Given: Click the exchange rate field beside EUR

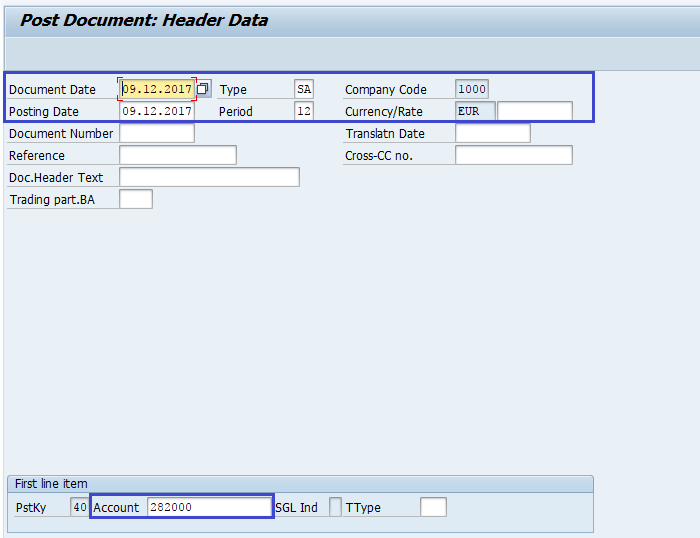Looking at the screenshot, I should [x=535, y=111].
